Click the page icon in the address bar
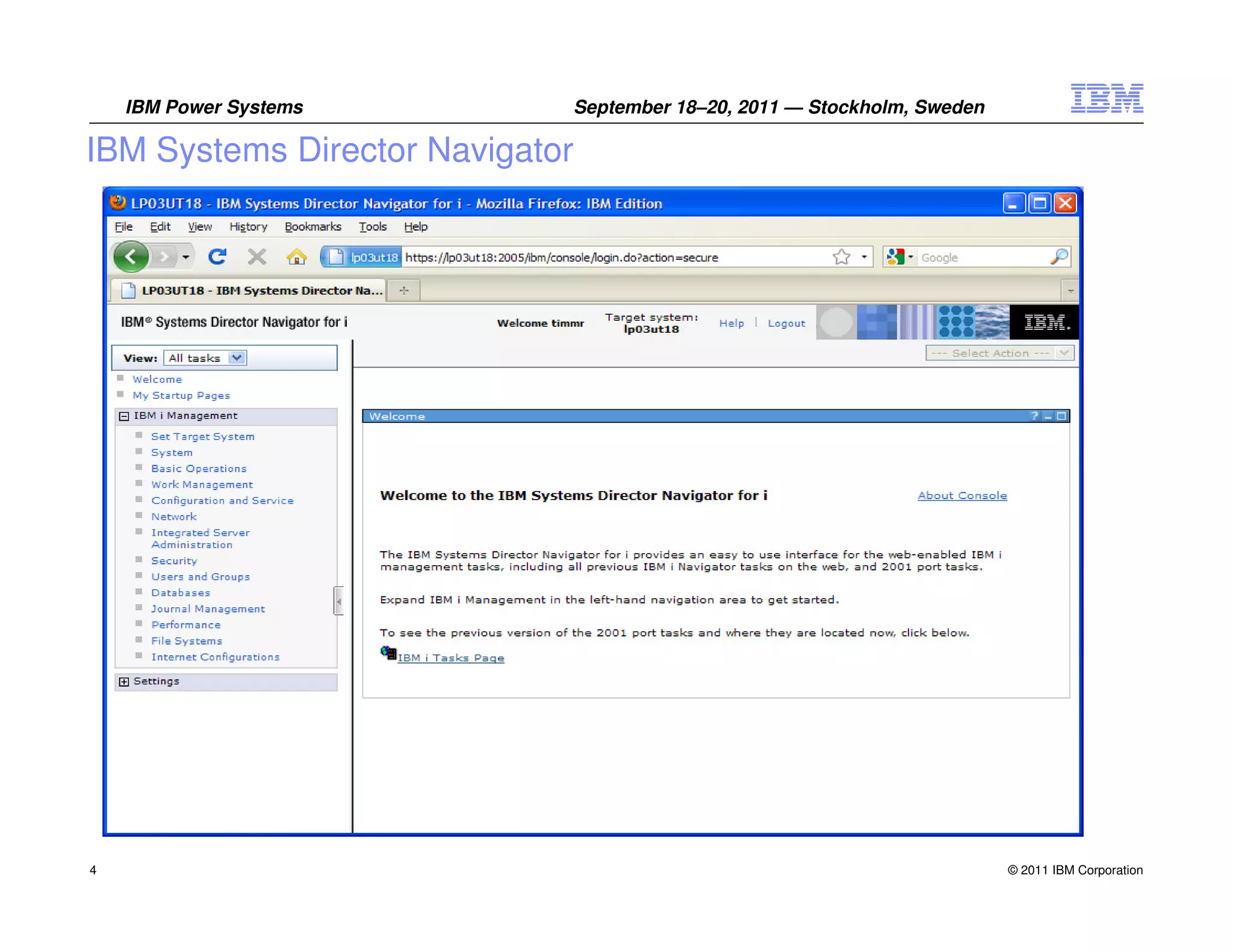The width and height of the screenshot is (1233, 952). point(336,257)
